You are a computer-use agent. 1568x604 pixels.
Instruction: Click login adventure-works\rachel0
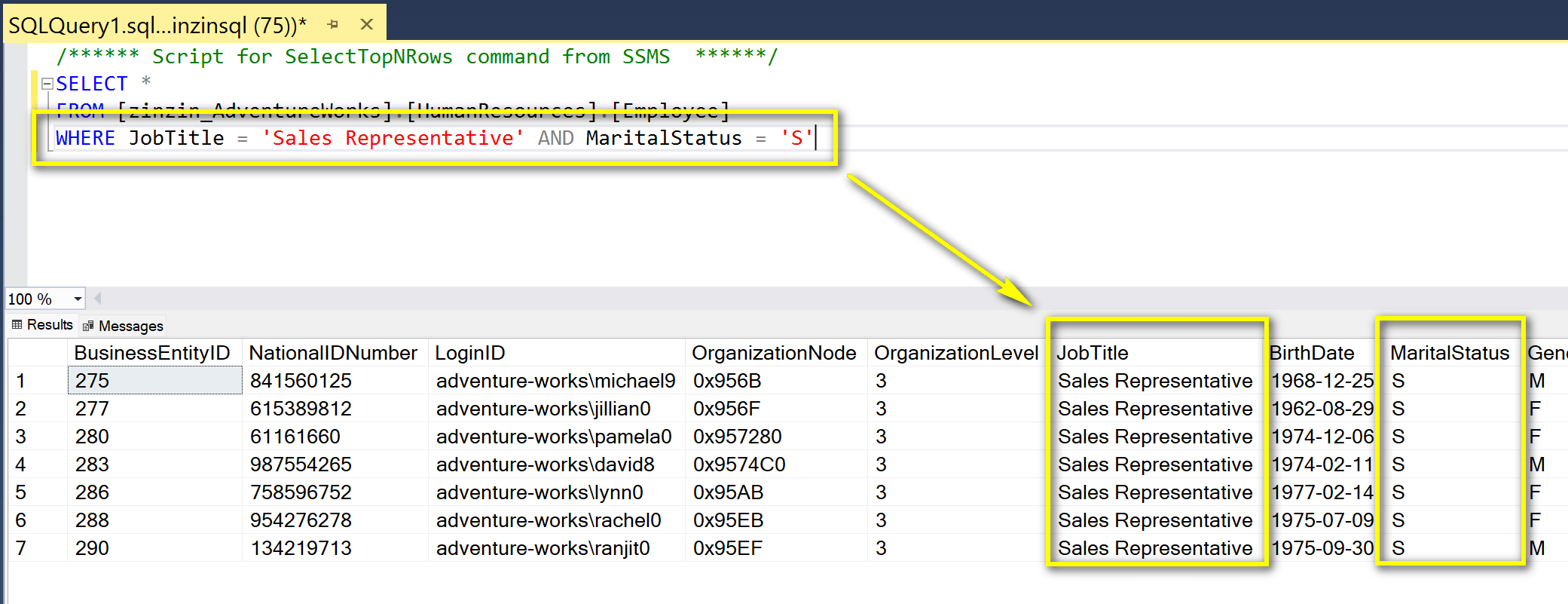[x=557, y=520]
